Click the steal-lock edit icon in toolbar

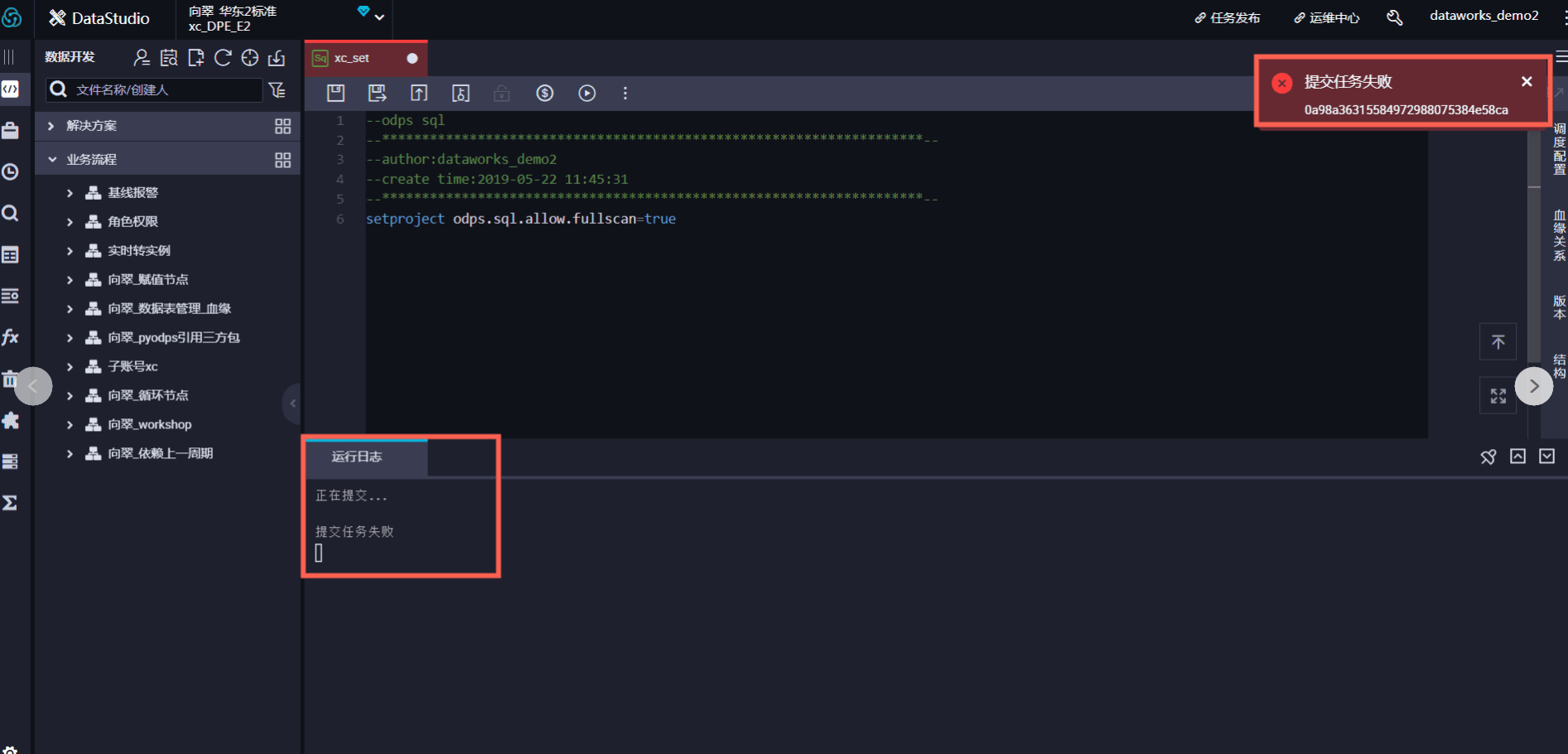pos(461,93)
